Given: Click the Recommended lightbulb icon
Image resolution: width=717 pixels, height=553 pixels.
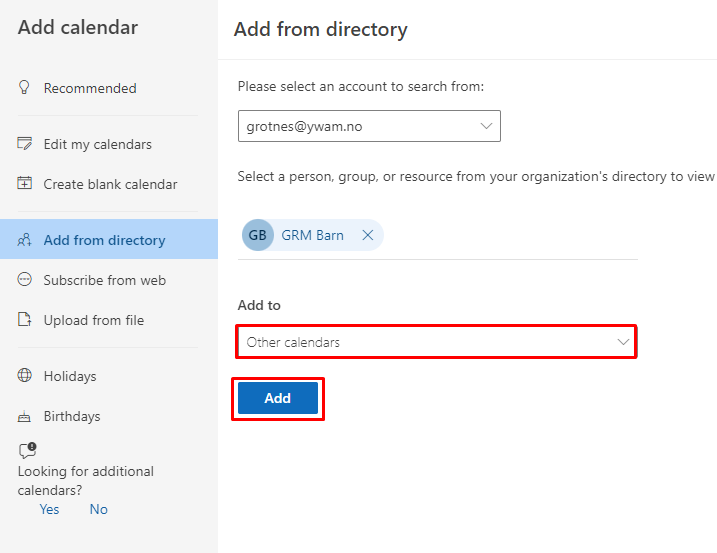Looking at the screenshot, I should (x=25, y=88).
